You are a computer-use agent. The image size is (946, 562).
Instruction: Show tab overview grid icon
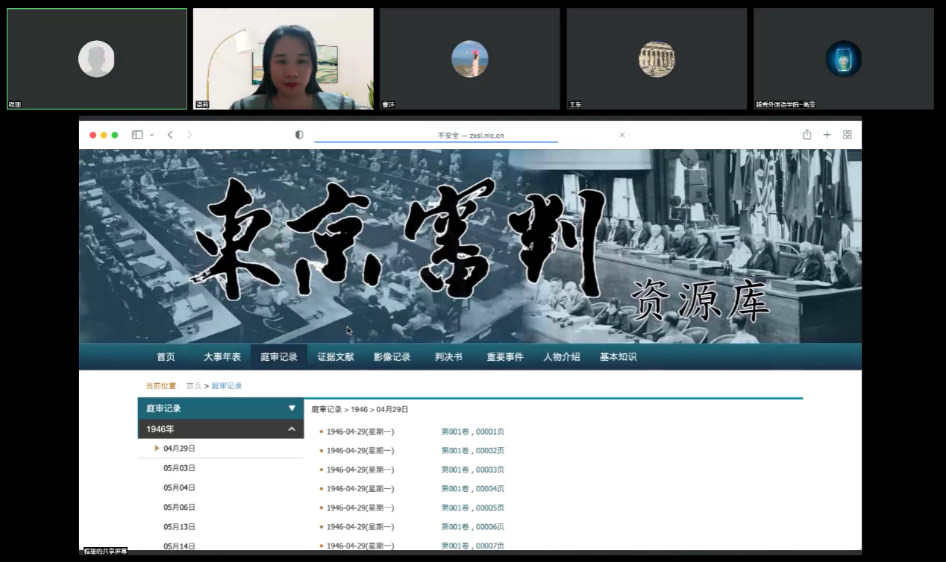click(x=847, y=135)
